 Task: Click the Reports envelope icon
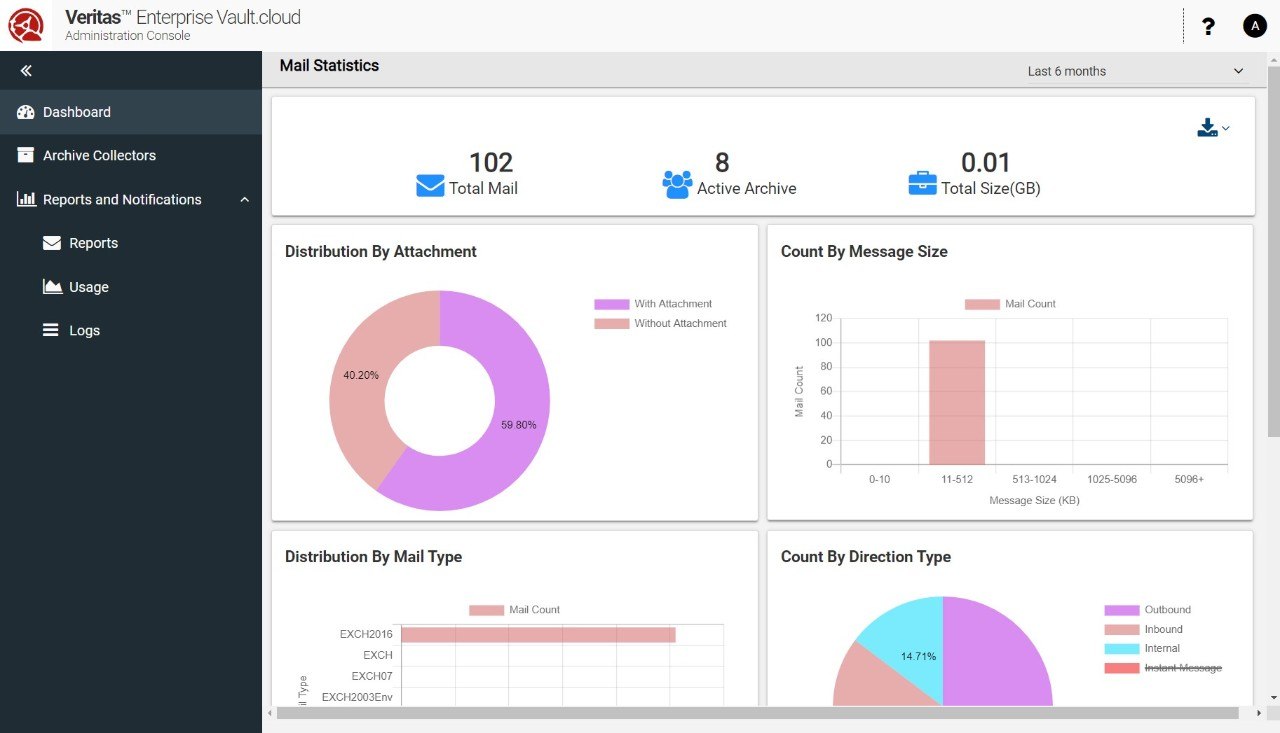(52, 242)
